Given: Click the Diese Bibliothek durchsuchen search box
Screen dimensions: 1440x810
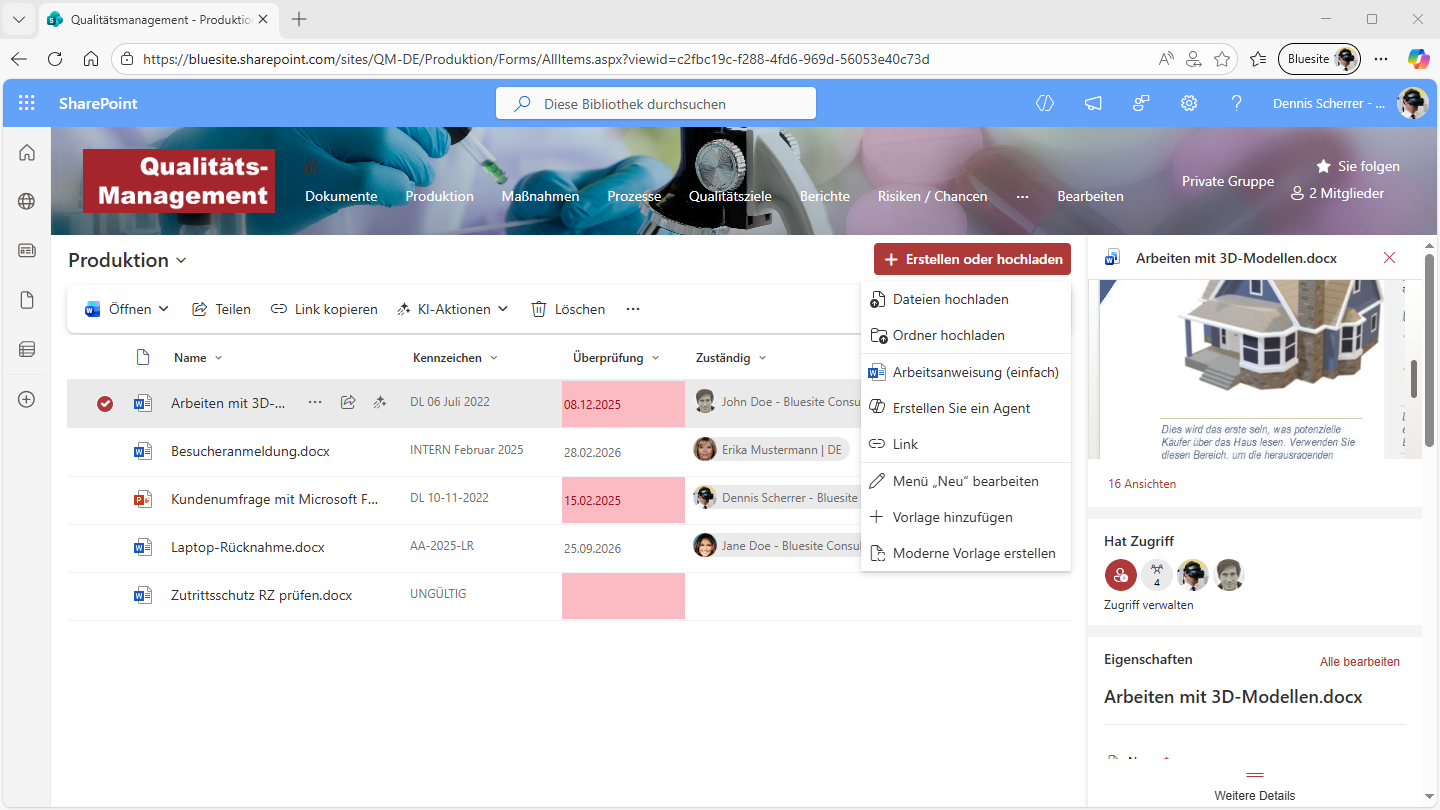Looking at the screenshot, I should (656, 104).
